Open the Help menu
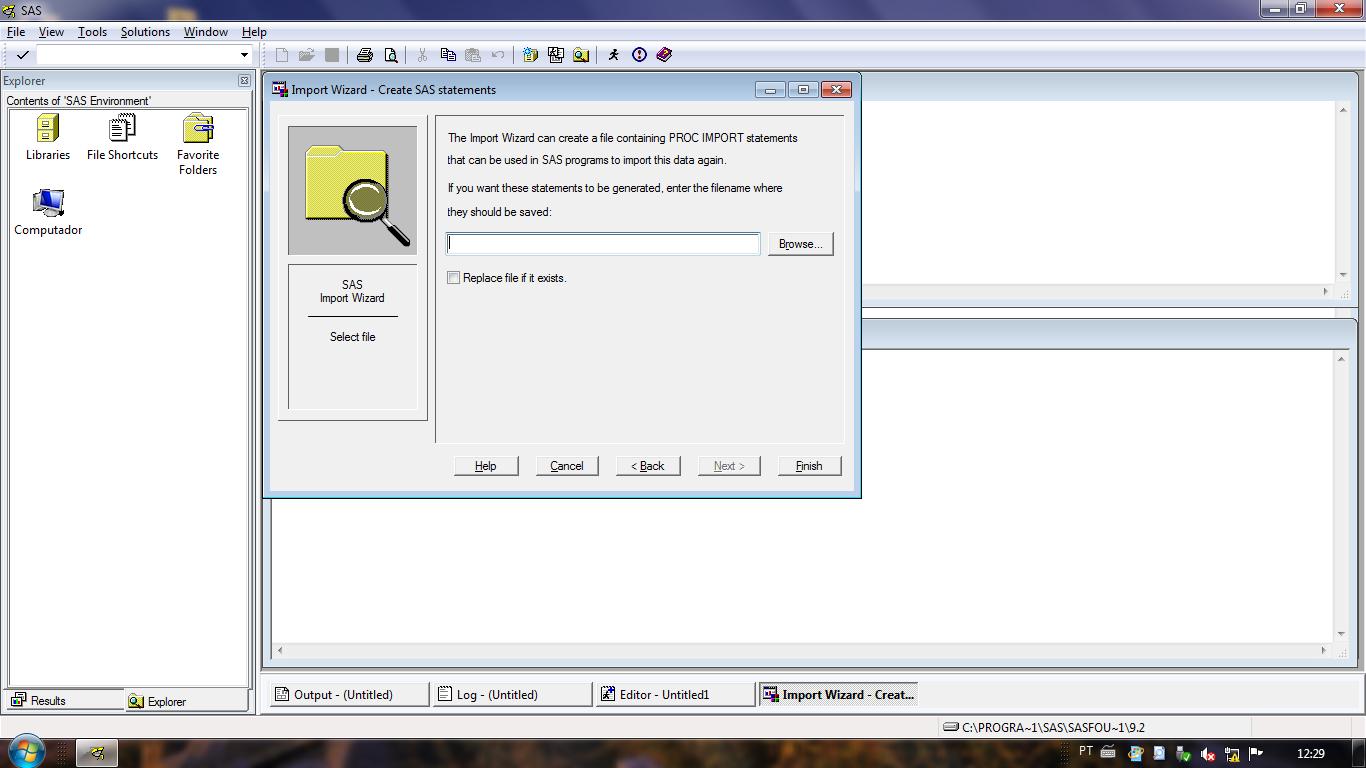The image size is (1366, 768). (x=254, y=32)
